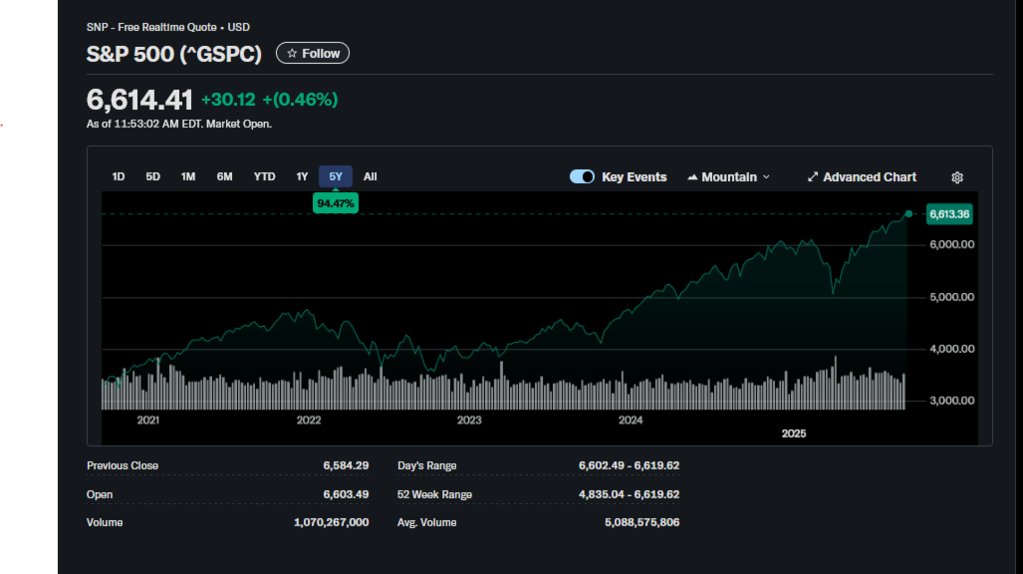This screenshot has height=574, width=1023.
Task: Toggle the Key Events switch
Action: [582, 177]
